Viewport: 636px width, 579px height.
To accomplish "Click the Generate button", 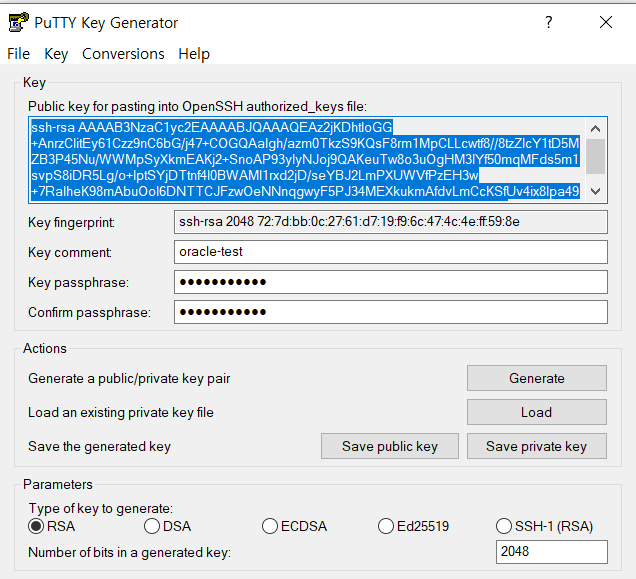I will click(537, 378).
